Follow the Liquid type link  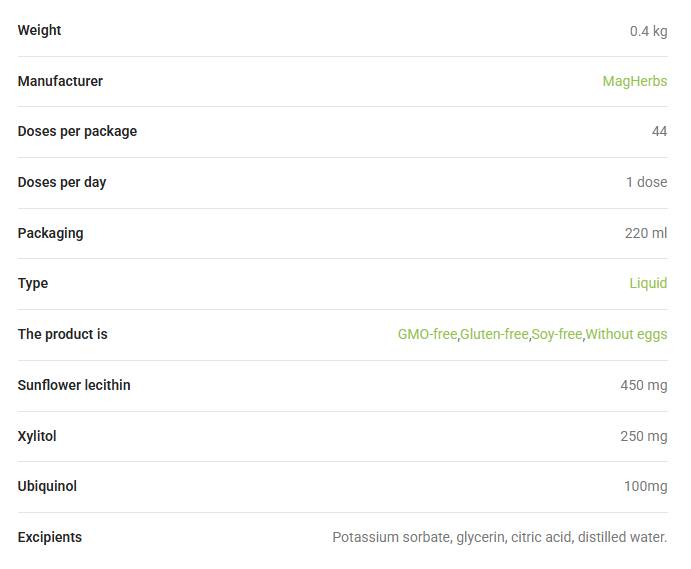[x=648, y=283]
